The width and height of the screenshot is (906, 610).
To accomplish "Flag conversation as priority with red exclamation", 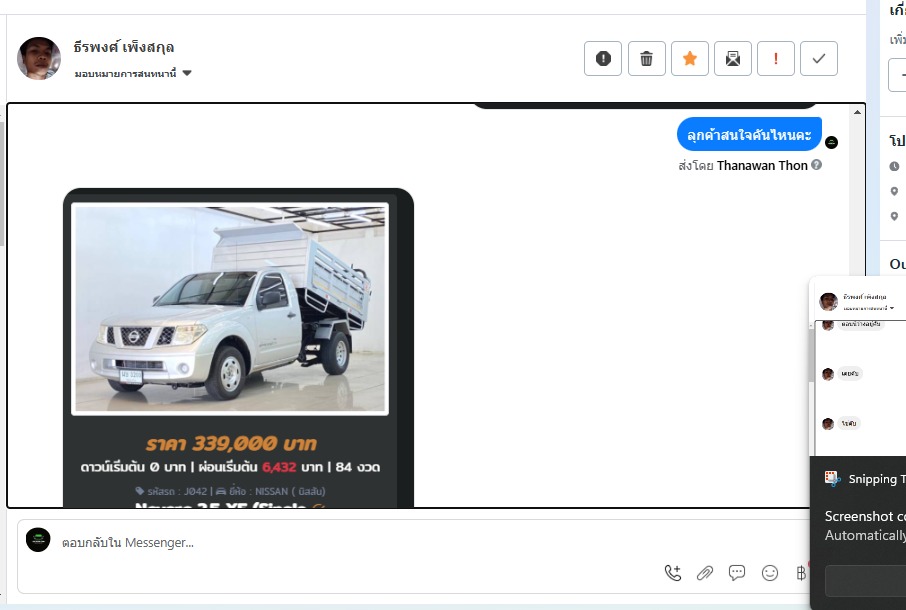I will click(x=775, y=58).
